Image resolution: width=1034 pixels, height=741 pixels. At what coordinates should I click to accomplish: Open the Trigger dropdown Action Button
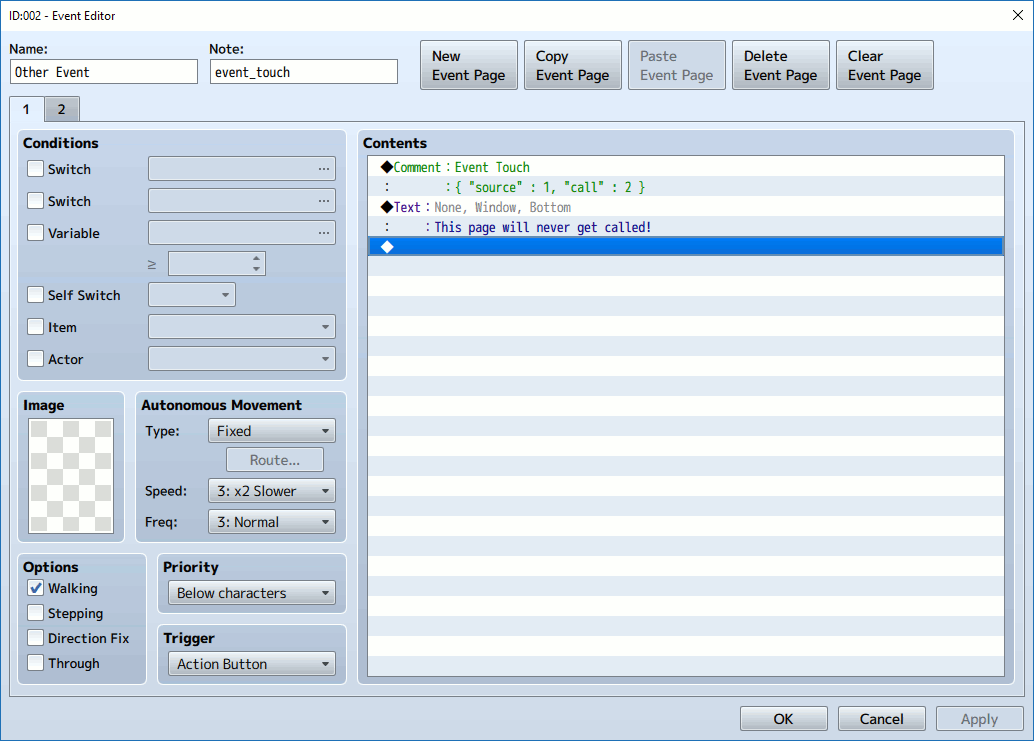252,664
